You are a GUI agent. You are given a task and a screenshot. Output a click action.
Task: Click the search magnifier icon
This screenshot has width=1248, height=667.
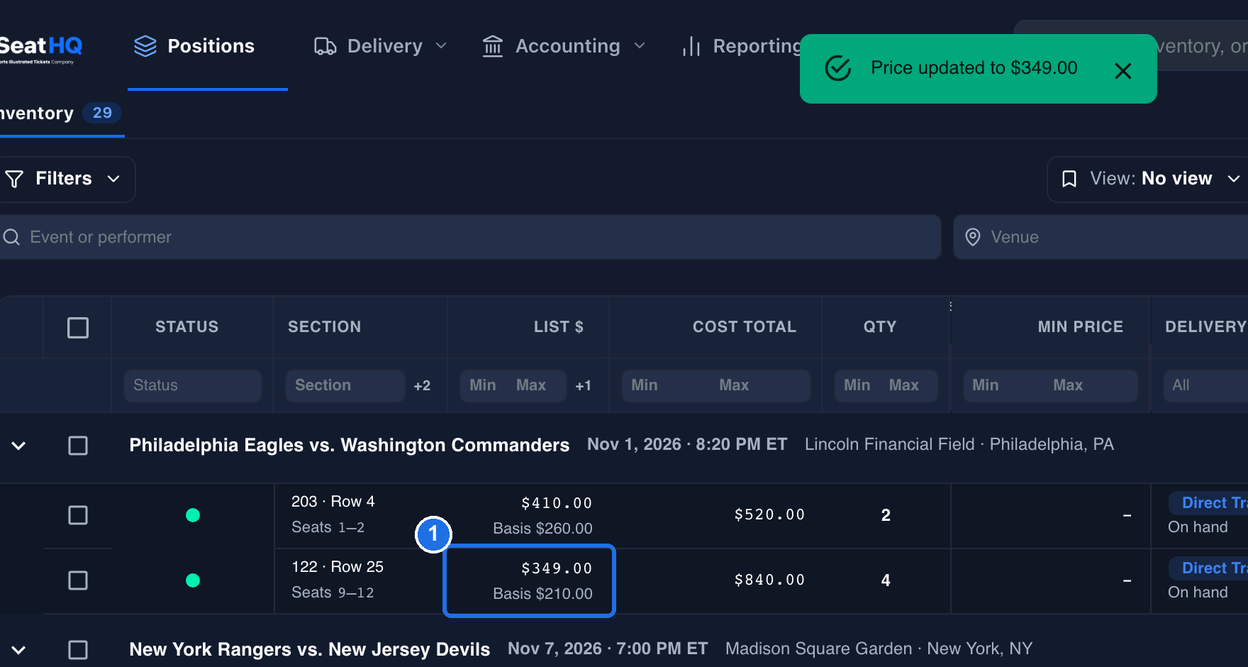click(12, 237)
